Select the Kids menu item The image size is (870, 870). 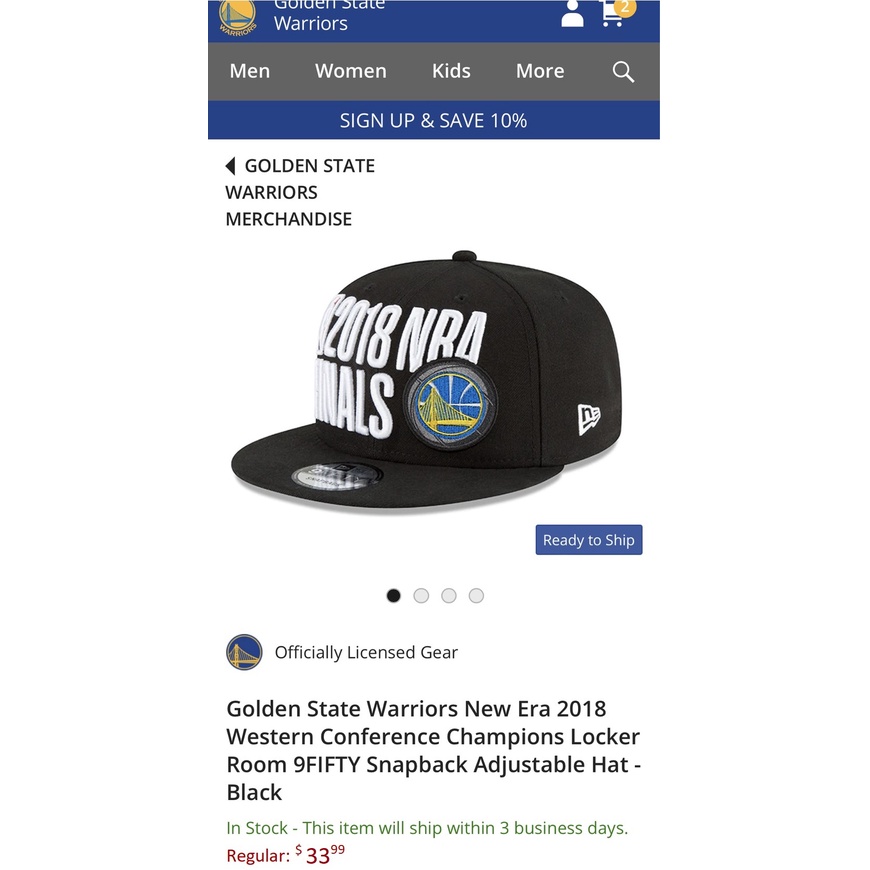click(x=450, y=71)
